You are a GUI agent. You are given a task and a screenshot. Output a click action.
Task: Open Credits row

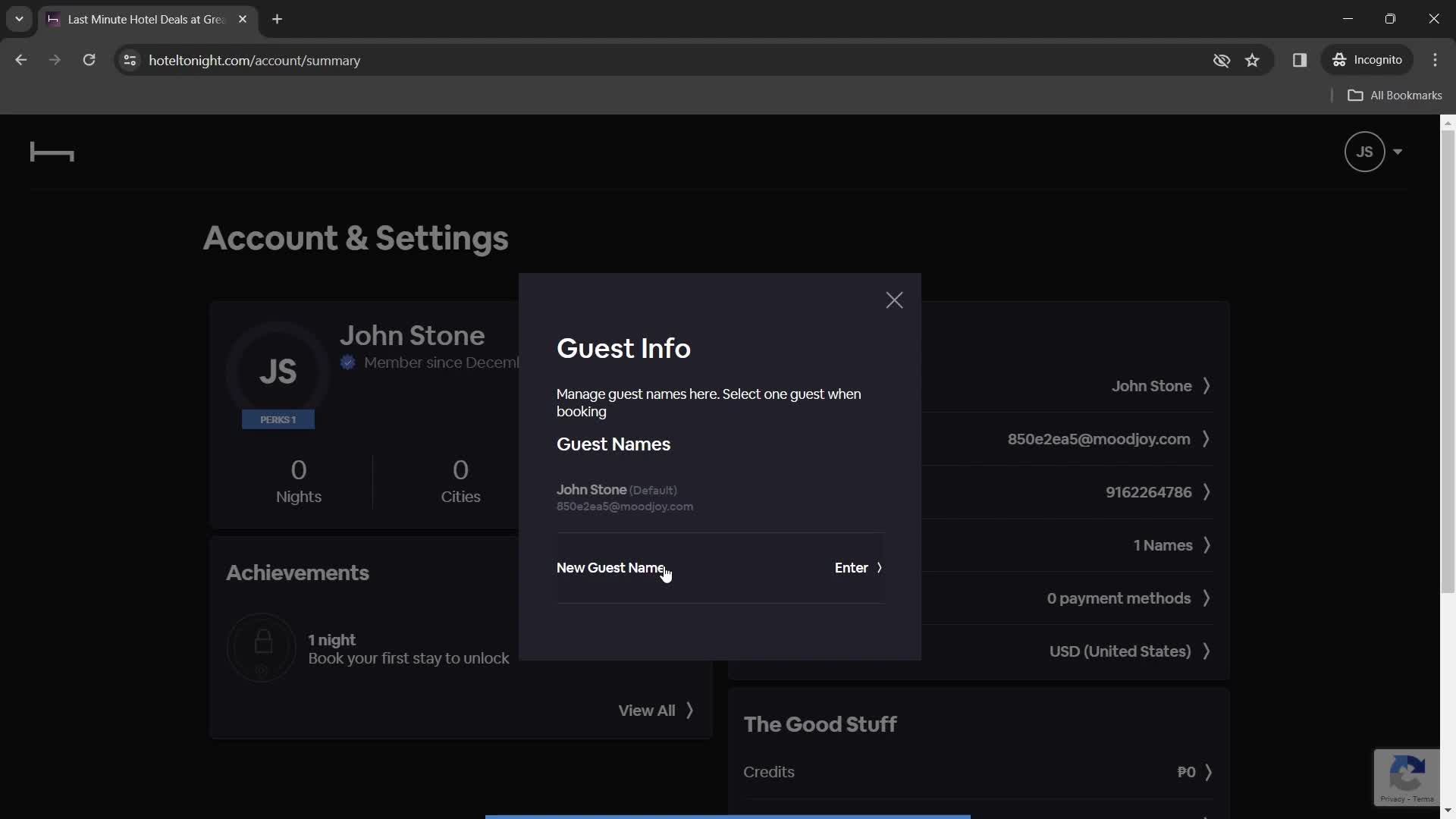pos(978,772)
